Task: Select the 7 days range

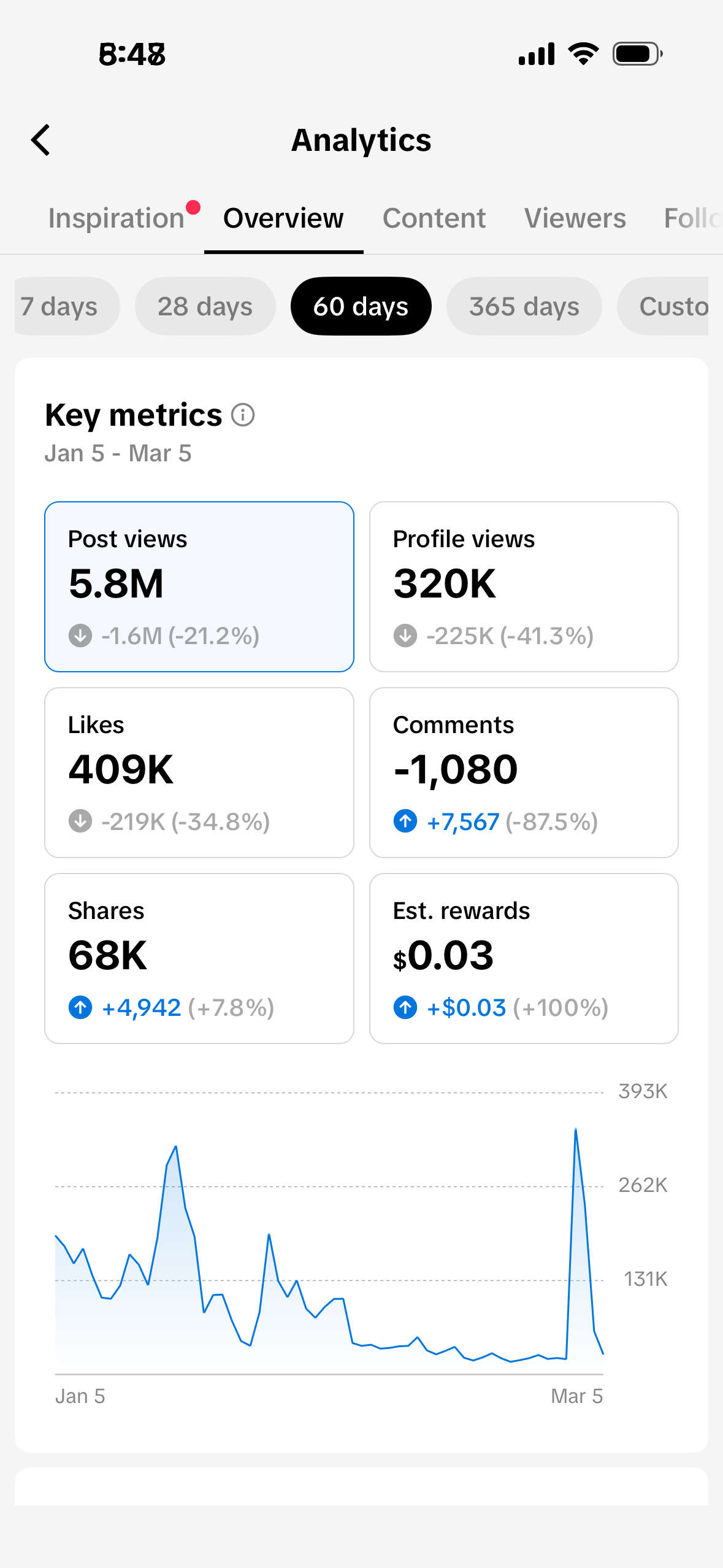Action: point(67,306)
